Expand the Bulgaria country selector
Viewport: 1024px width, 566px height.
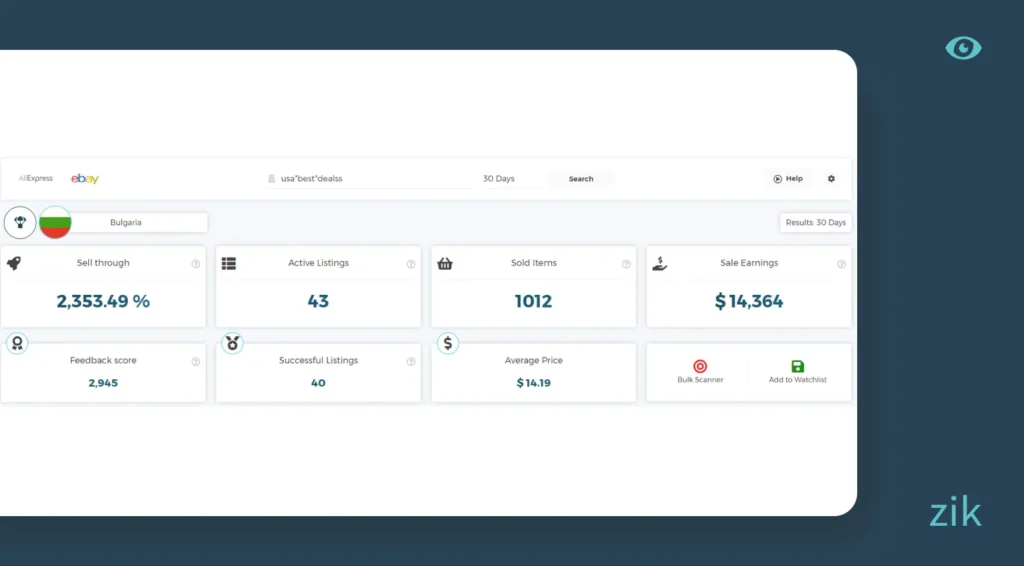tap(138, 223)
